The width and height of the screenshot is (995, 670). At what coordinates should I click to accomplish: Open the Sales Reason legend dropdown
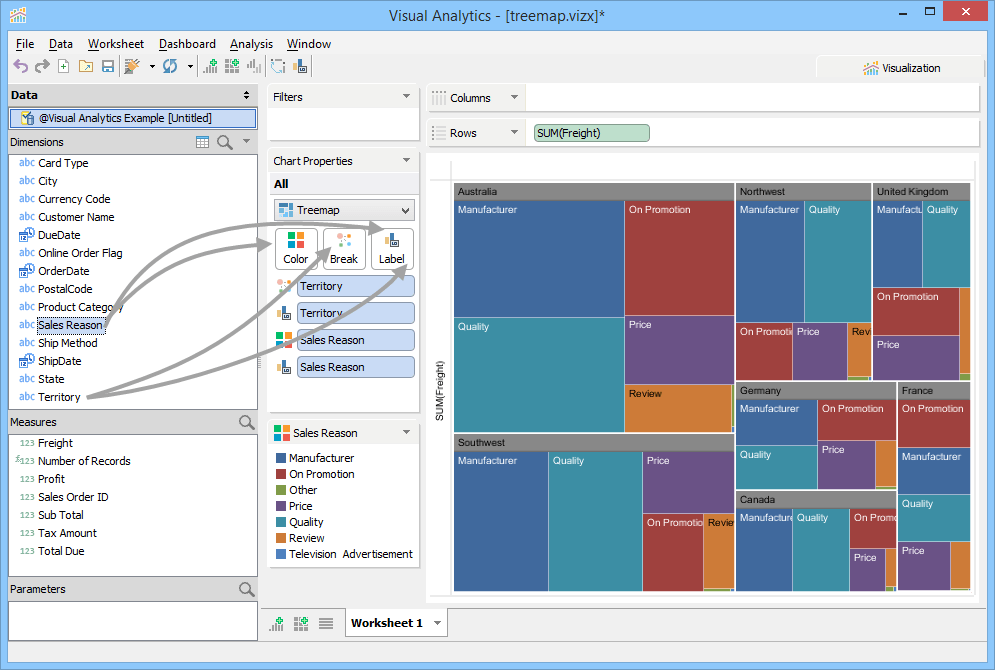tap(404, 432)
